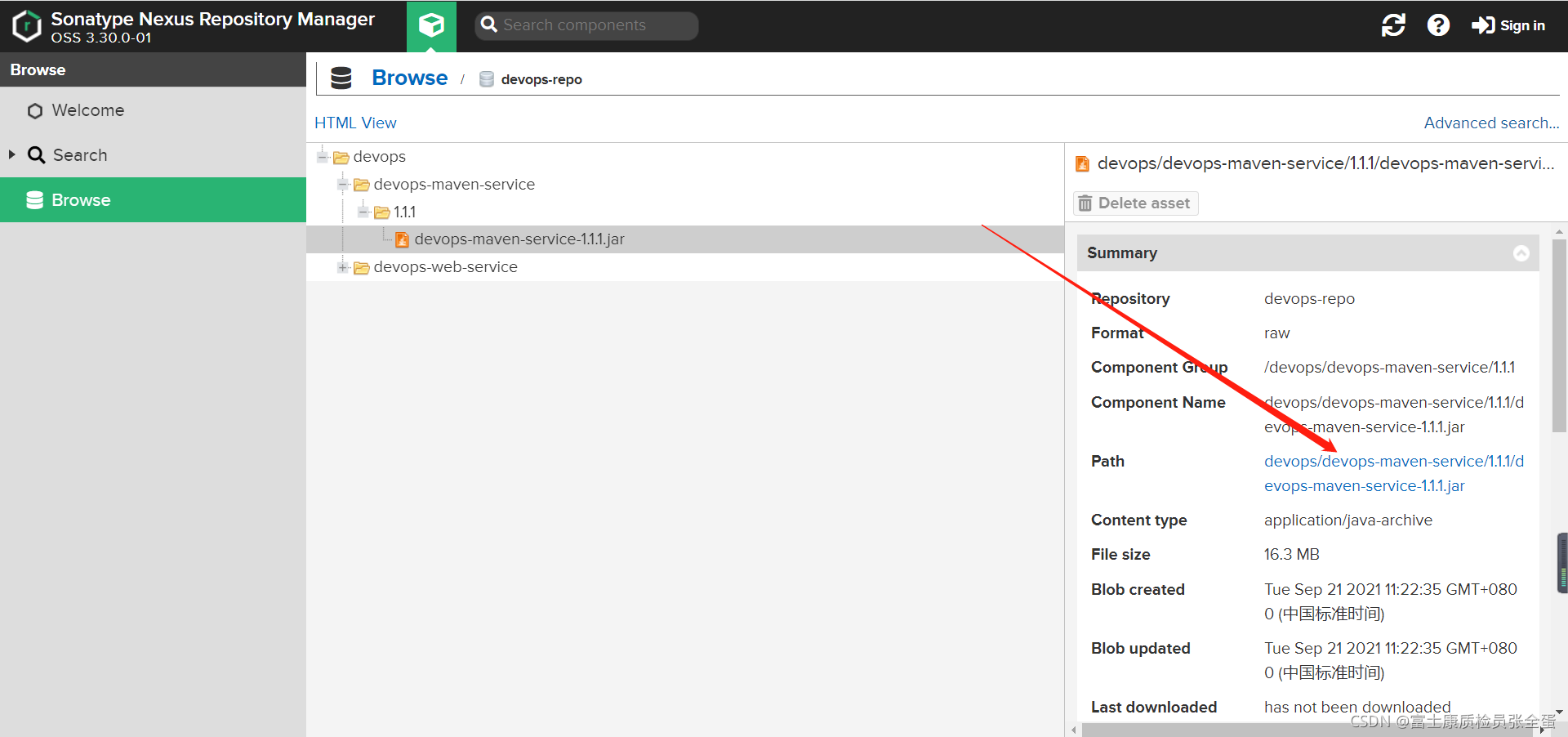Click the Delete asset button
The height and width of the screenshot is (737, 1568).
(1135, 203)
